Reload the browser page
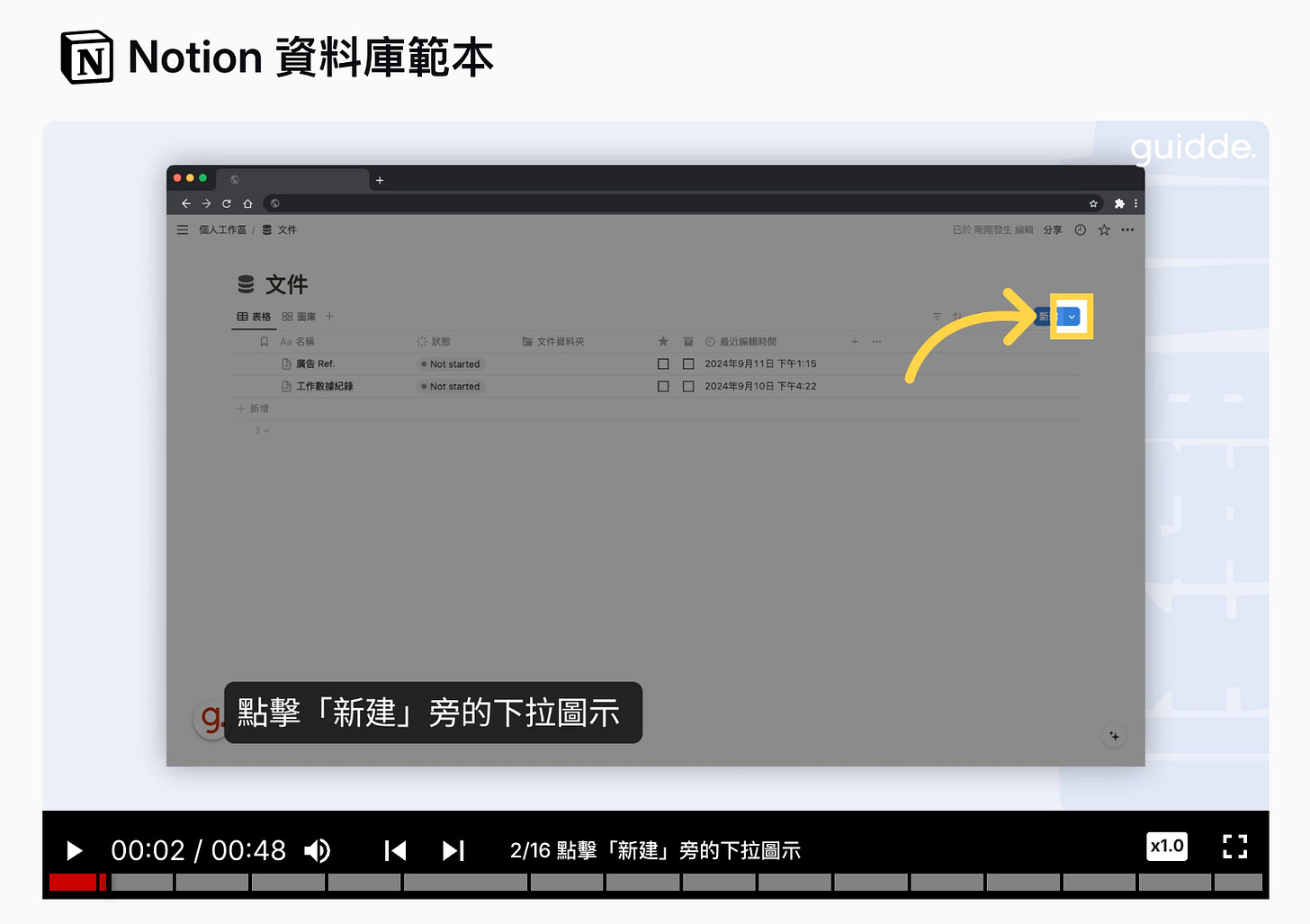 (x=227, y=203)
